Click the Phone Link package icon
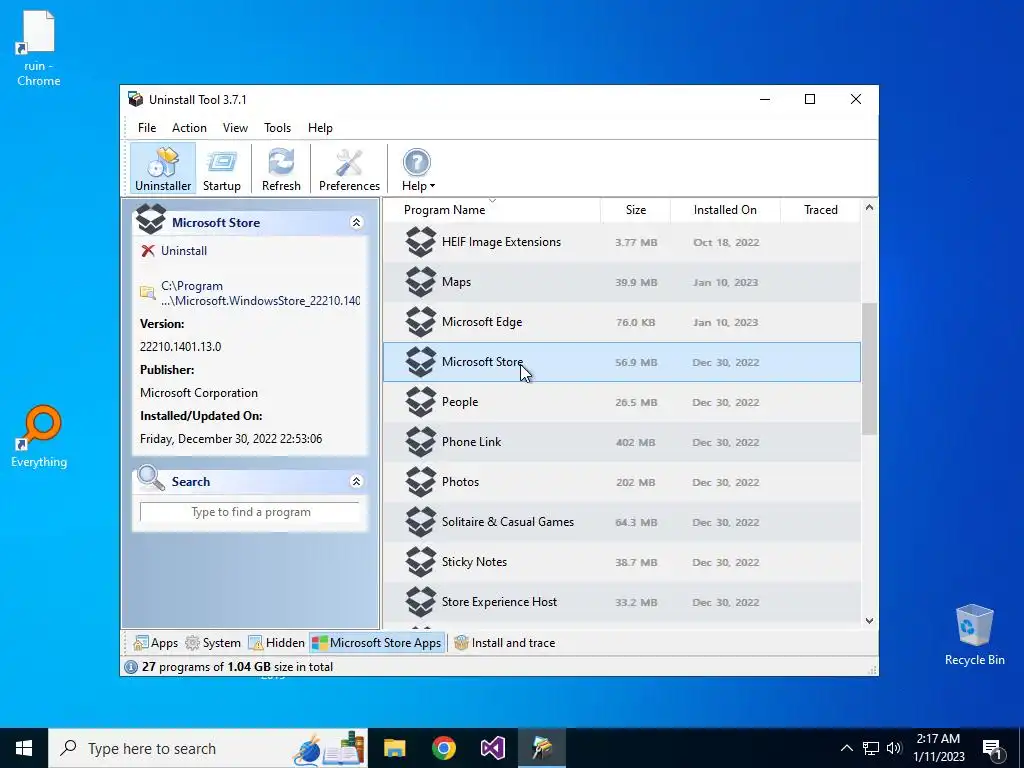Screen dimensions: 1024x768 (x=421, y=442)
